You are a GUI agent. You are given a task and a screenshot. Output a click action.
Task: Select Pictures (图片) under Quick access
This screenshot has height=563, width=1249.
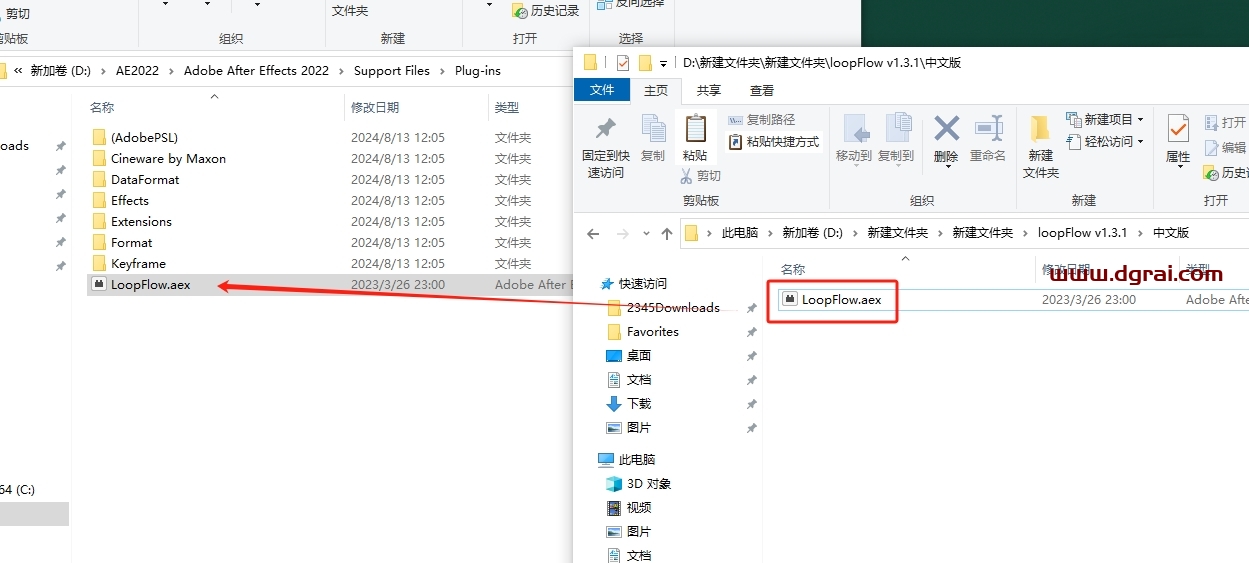point(639,427)
